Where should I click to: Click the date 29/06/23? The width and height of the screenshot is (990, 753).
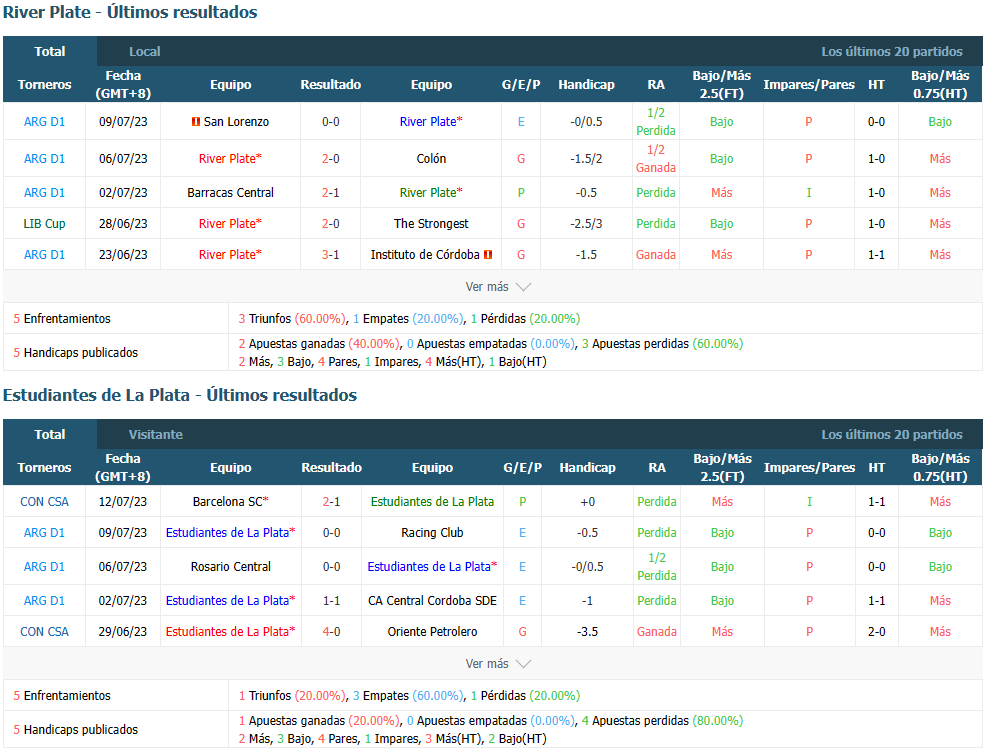coord(123,632)
